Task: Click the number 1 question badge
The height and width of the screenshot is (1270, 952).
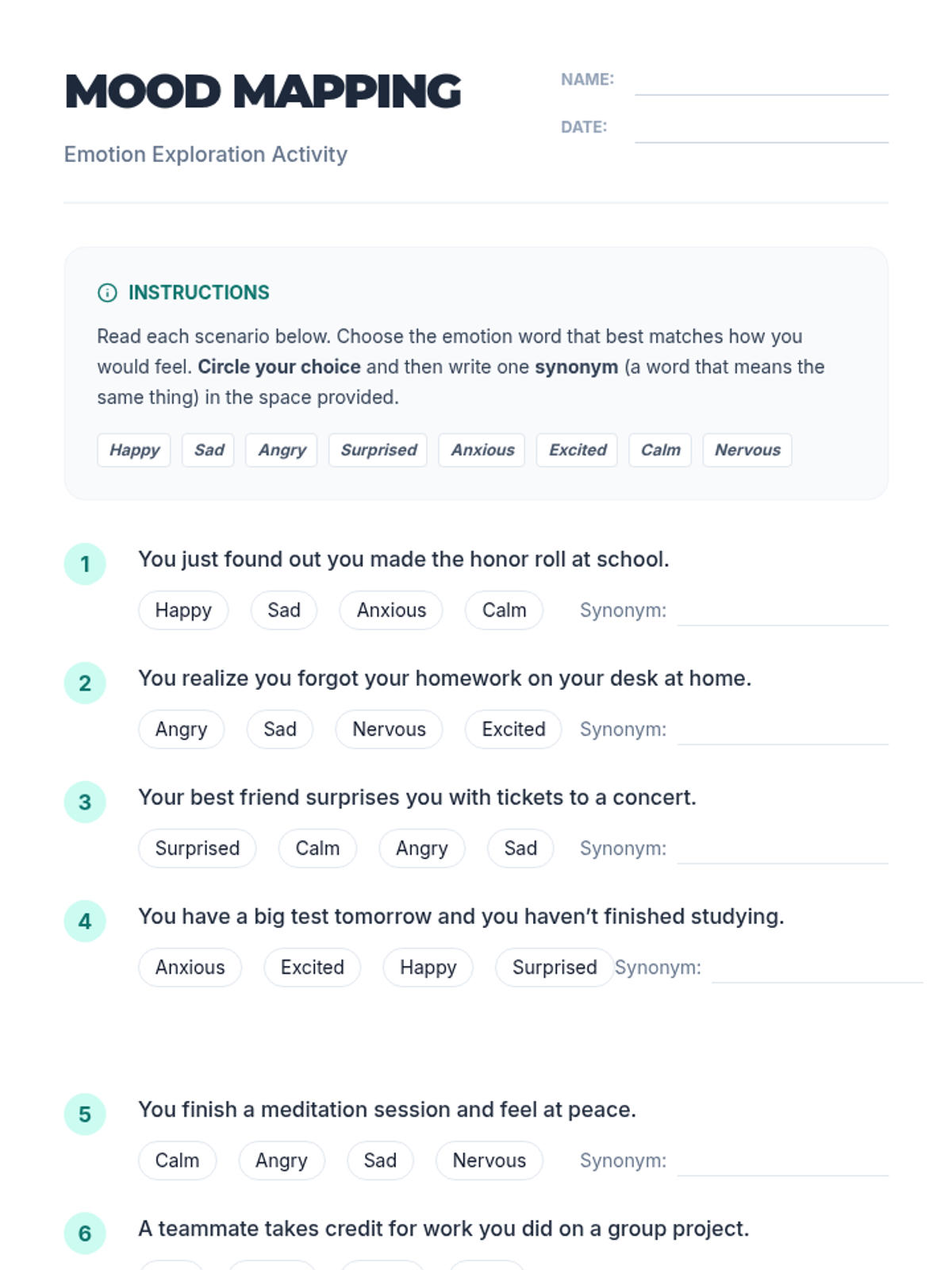Action: (85, 564)
